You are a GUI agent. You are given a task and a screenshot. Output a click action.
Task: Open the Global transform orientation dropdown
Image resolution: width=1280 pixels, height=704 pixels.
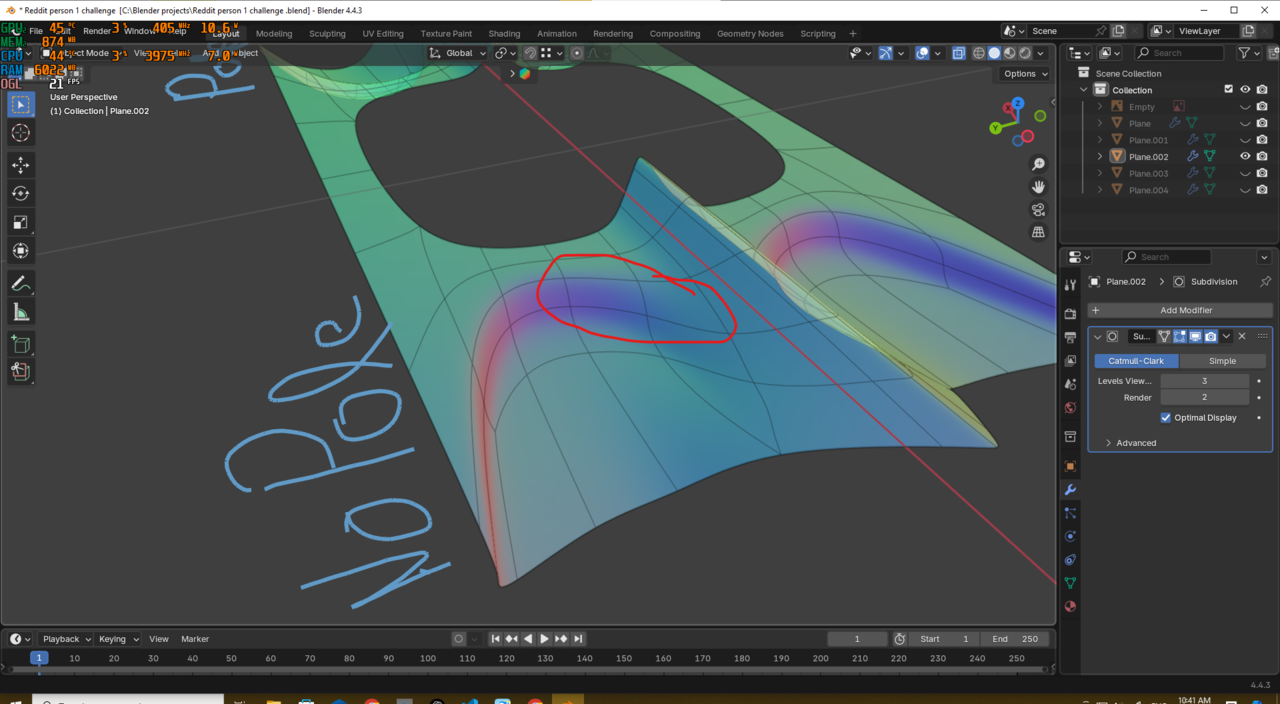click(458, 53)
